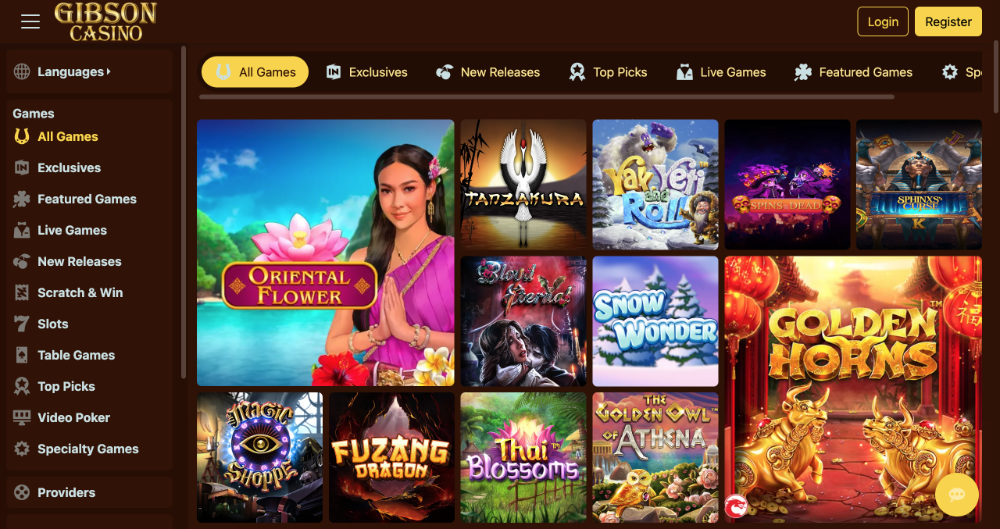The image size is (1000, 529).
Task: Click the Featured Games clover icon in sidebar
Action: (22, 198)
